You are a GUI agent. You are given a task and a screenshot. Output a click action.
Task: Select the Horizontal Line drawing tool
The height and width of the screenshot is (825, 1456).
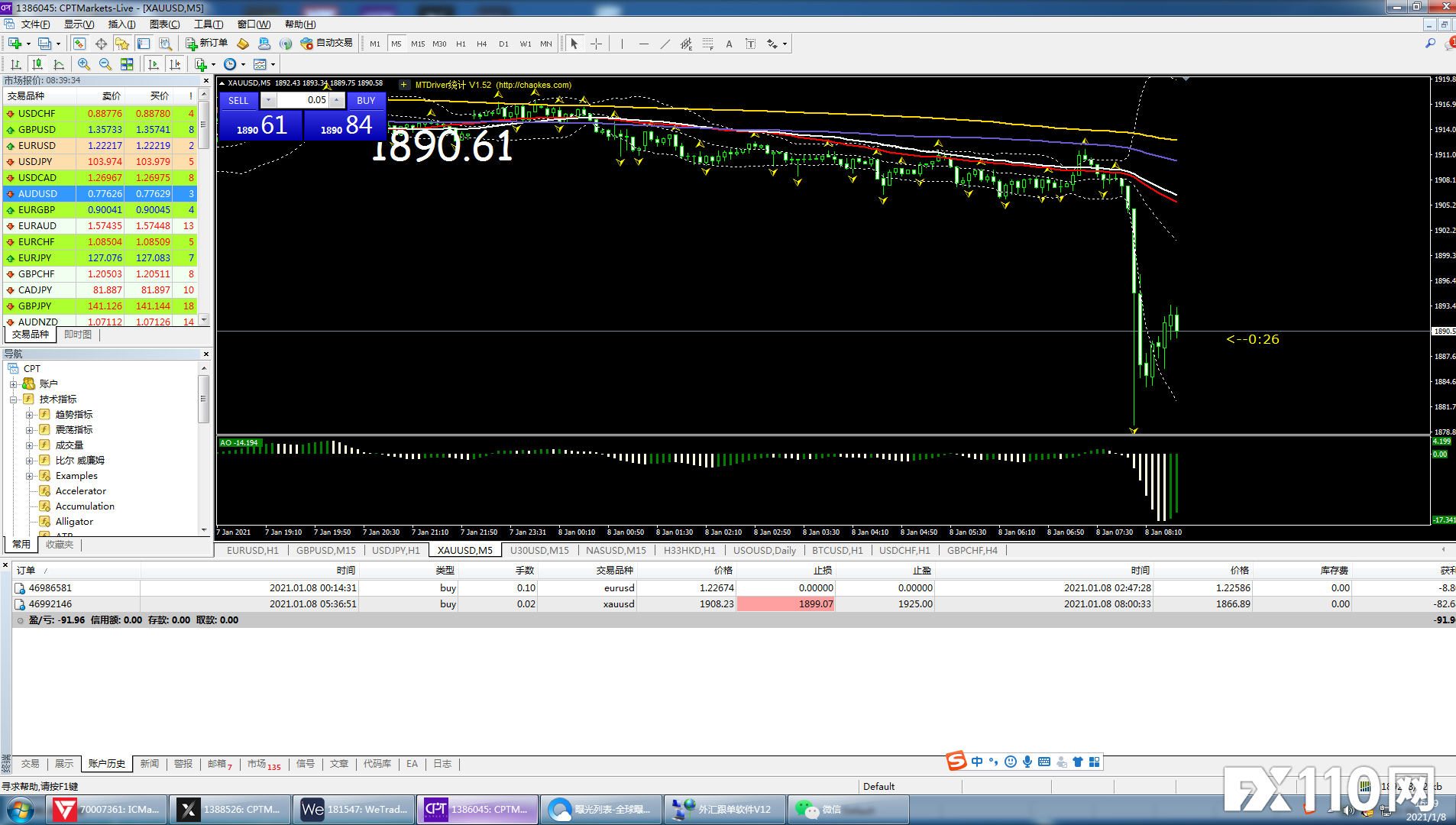643,44
